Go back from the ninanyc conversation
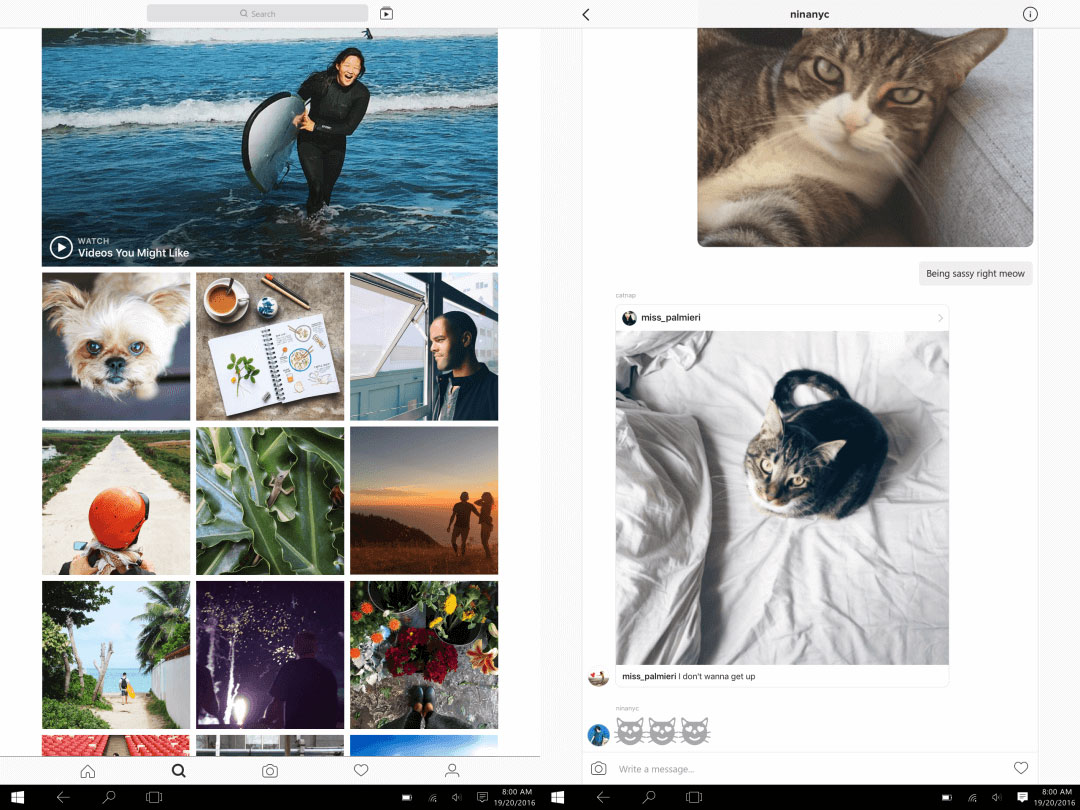Image resolution: width=1080 pixels, height=810 pixels. (586, 14)
